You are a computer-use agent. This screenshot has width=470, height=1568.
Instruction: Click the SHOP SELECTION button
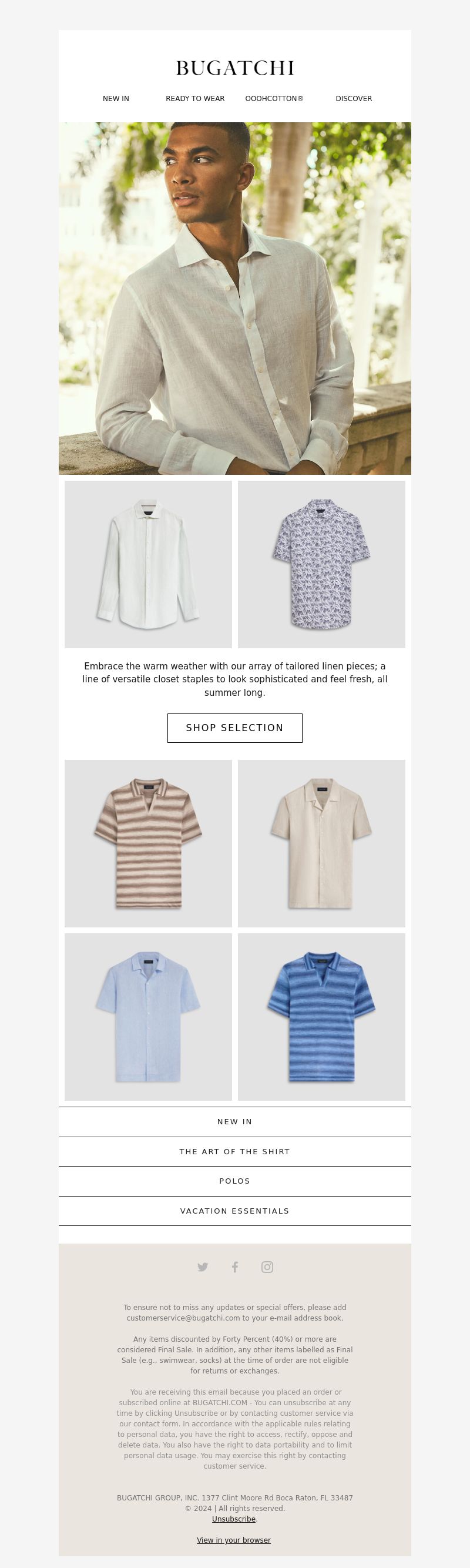235,728
